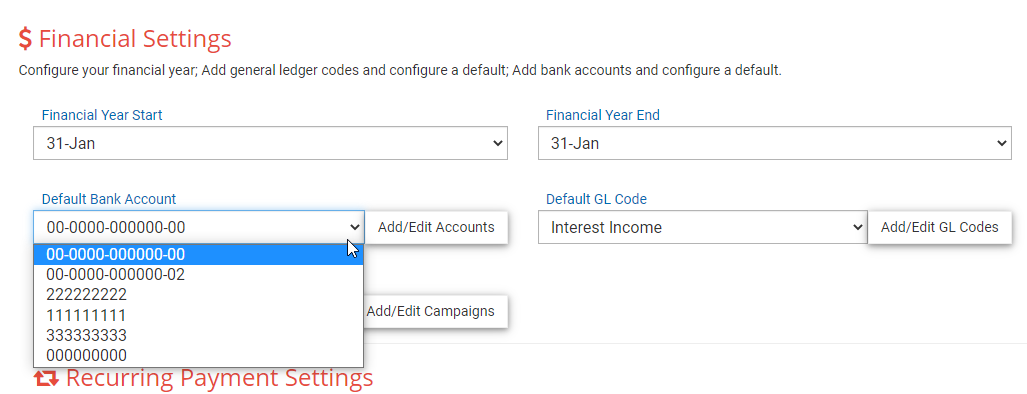This screenshot has height=394, width=1027.
Task: Pick bank account 222222222 in the list
Action: [x=198, y=295]
